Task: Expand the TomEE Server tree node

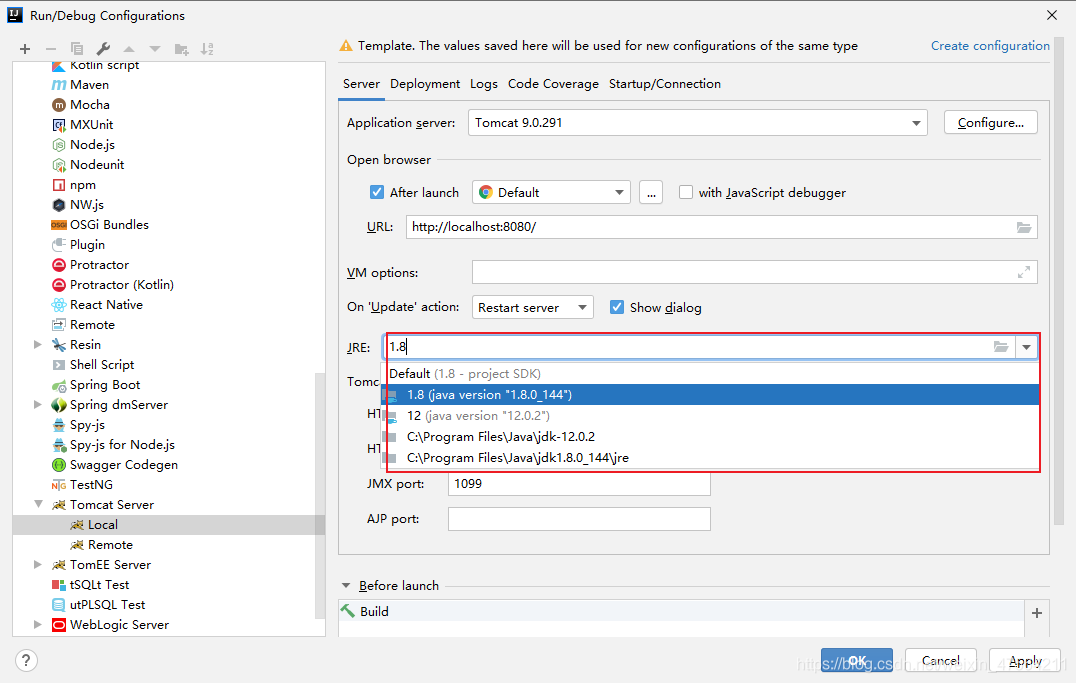Action: (38, 564)
